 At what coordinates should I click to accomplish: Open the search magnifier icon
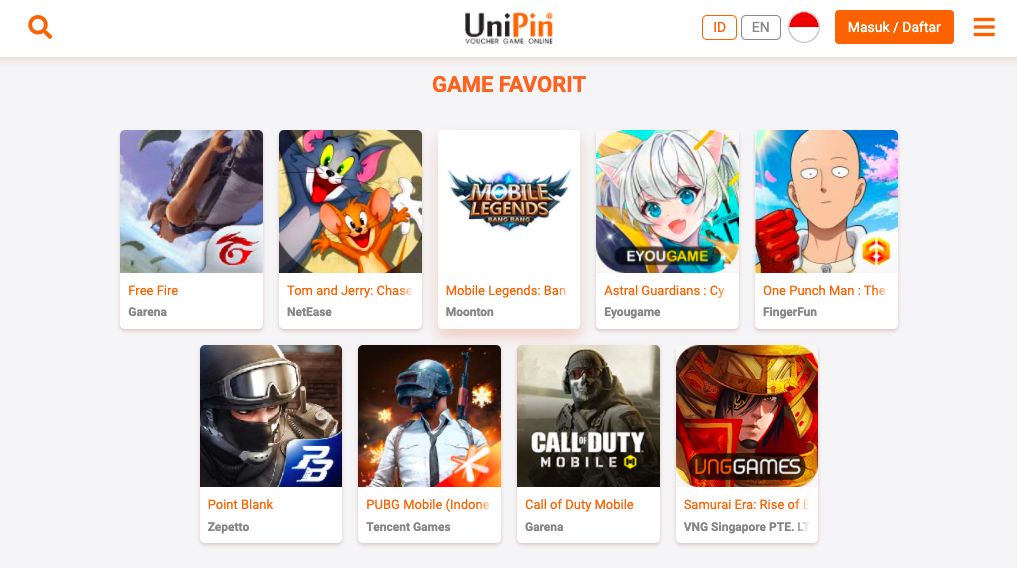point(40,27)
